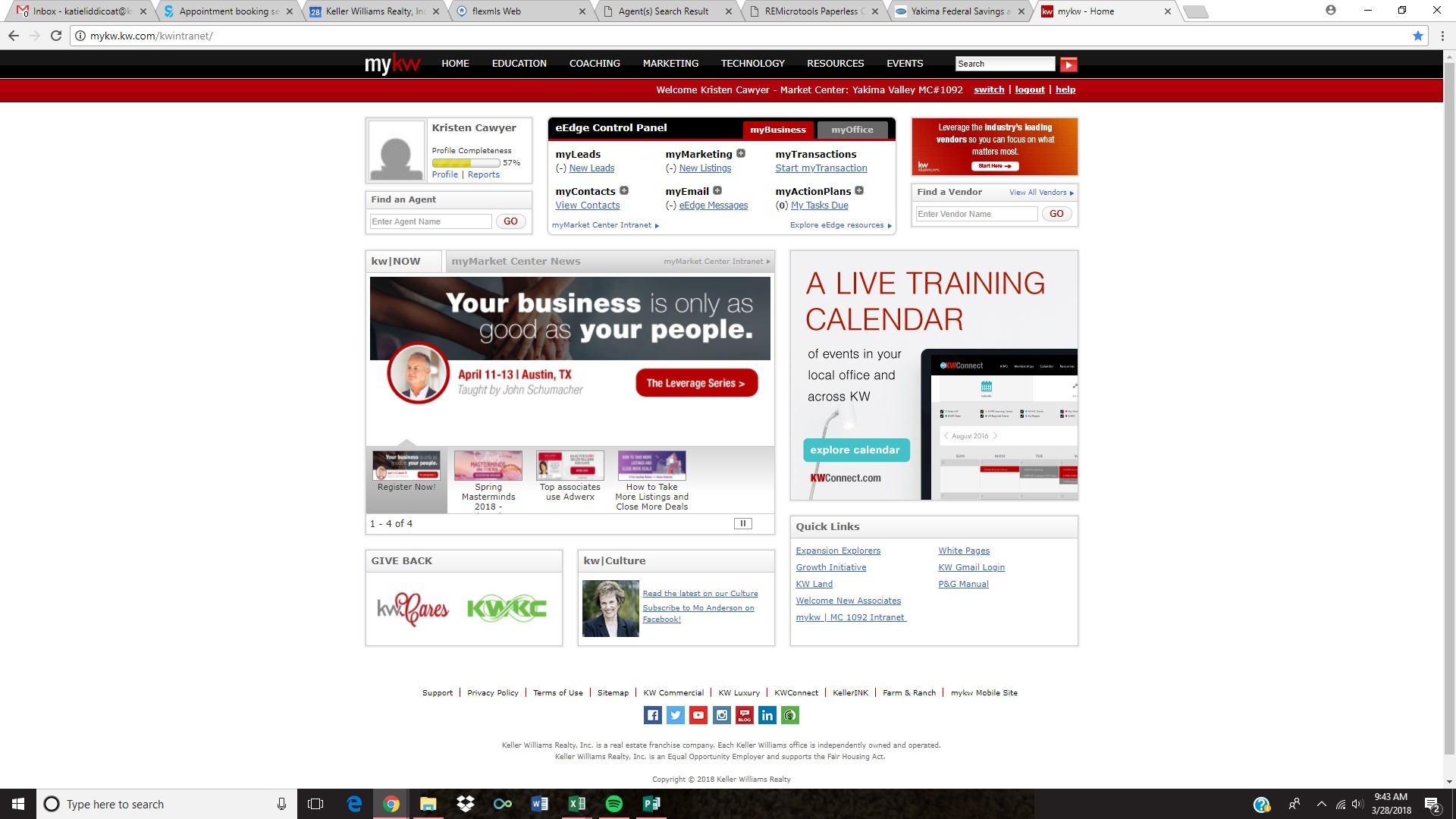Show hidden system tray icons
The height and width of the screenshot is (819, 1456).
[1322, 804]
